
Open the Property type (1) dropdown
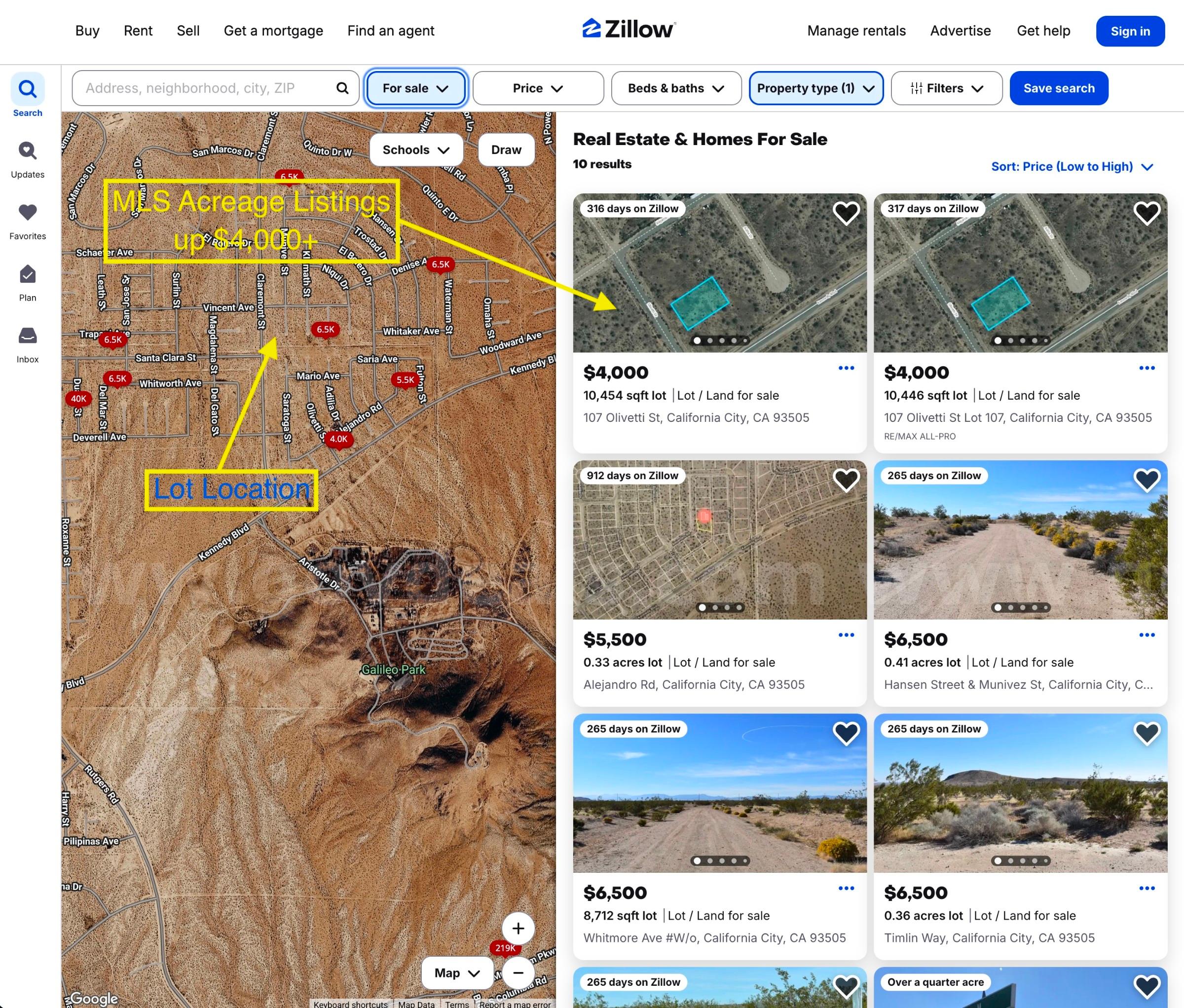pos(816,88)
